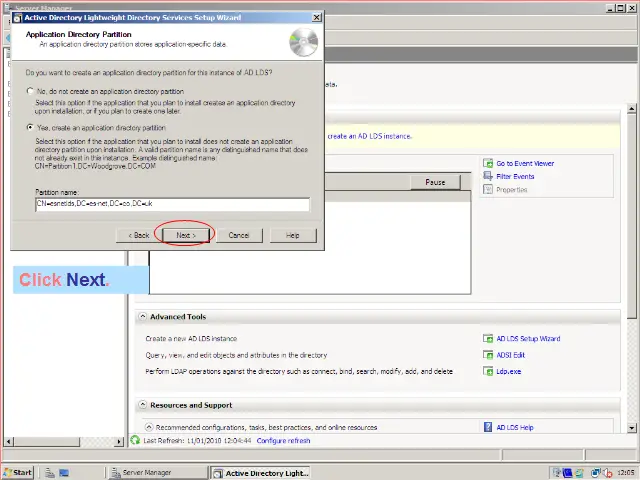The image size is (640, 480).
Task: Click the Properties icon in events pane
Action: [x=488, y=189]
